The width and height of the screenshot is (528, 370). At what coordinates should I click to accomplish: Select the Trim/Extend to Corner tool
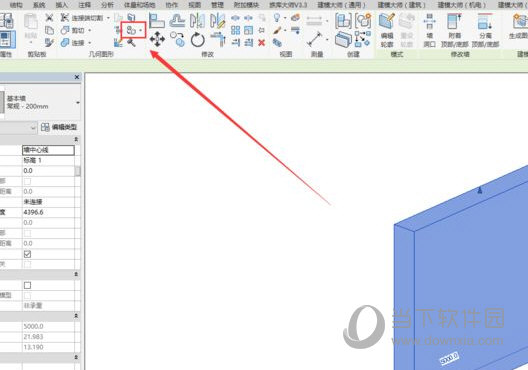click(218, 39)
